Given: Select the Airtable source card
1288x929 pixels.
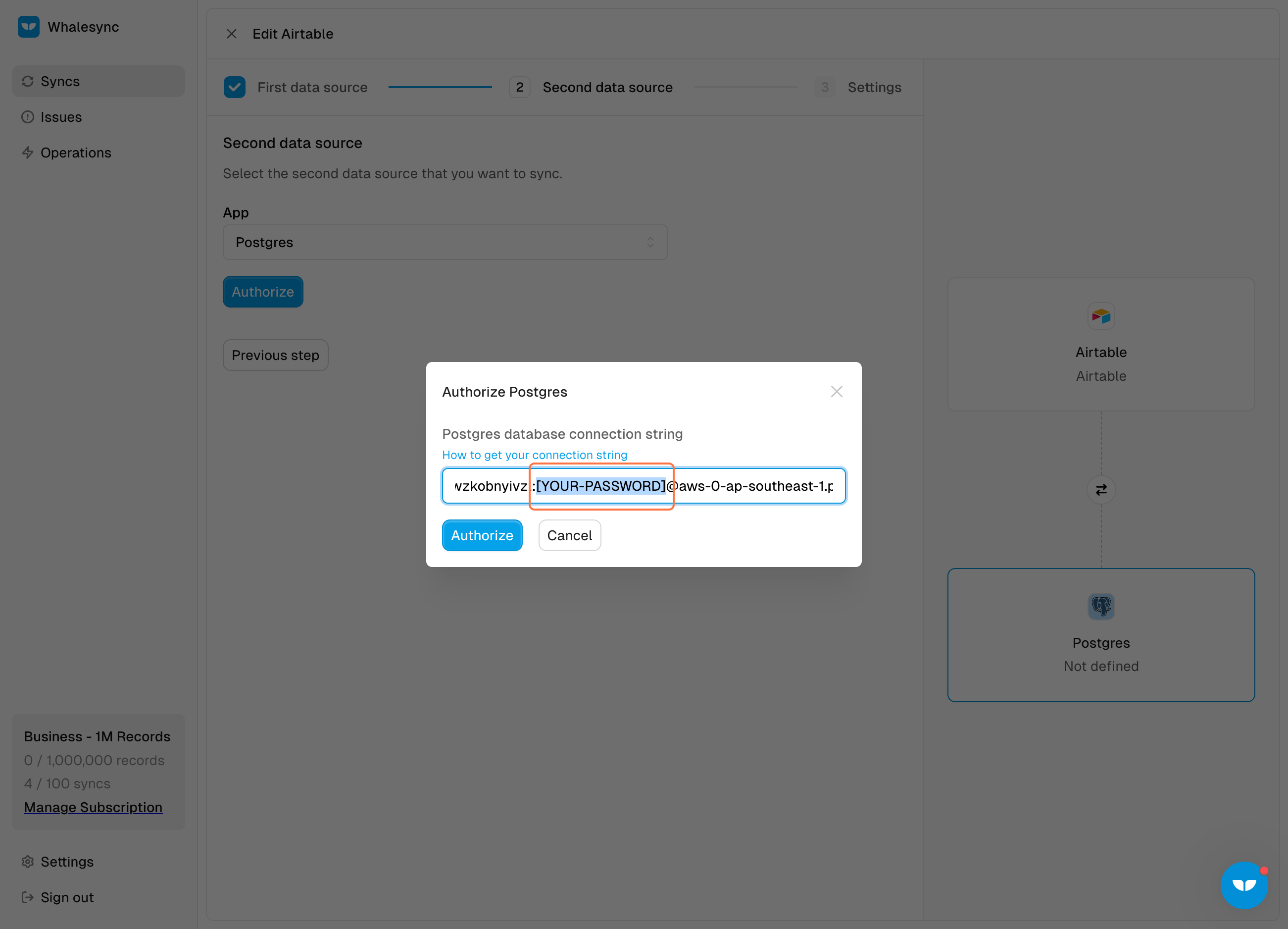Looking at the screenshot, I should point(1101,344).
